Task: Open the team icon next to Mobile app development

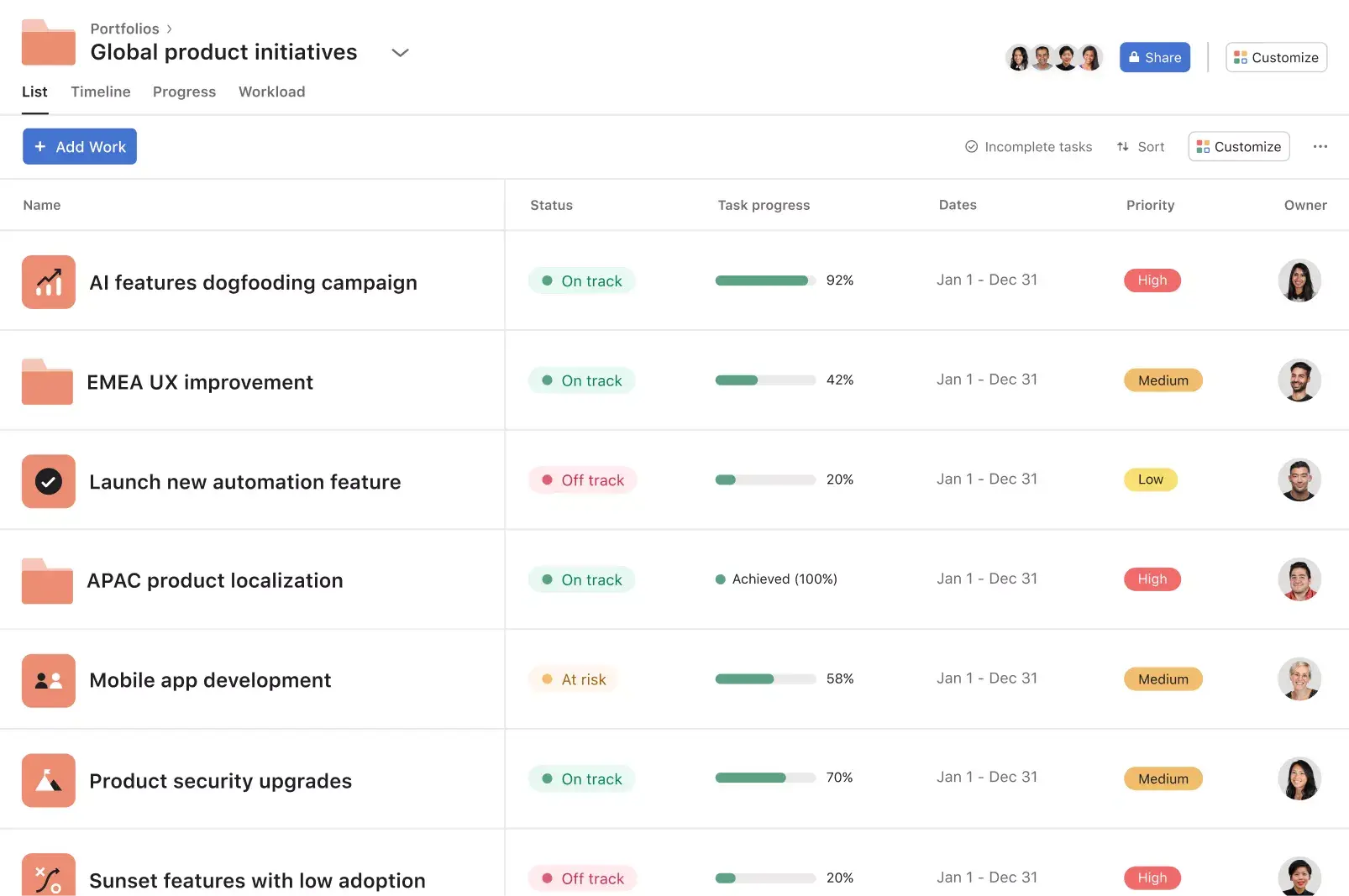Action: tap(48, 679)
